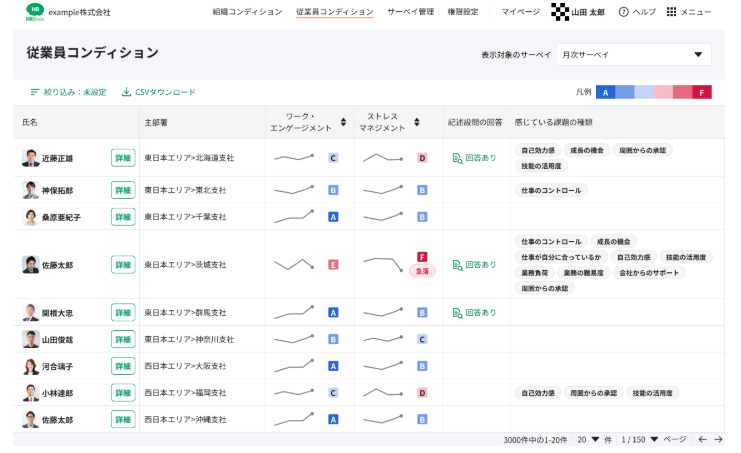Screen dimensions: 741x453
Task: Click grade D stress badge for 近藤正雄
Action: click(422, 158)
